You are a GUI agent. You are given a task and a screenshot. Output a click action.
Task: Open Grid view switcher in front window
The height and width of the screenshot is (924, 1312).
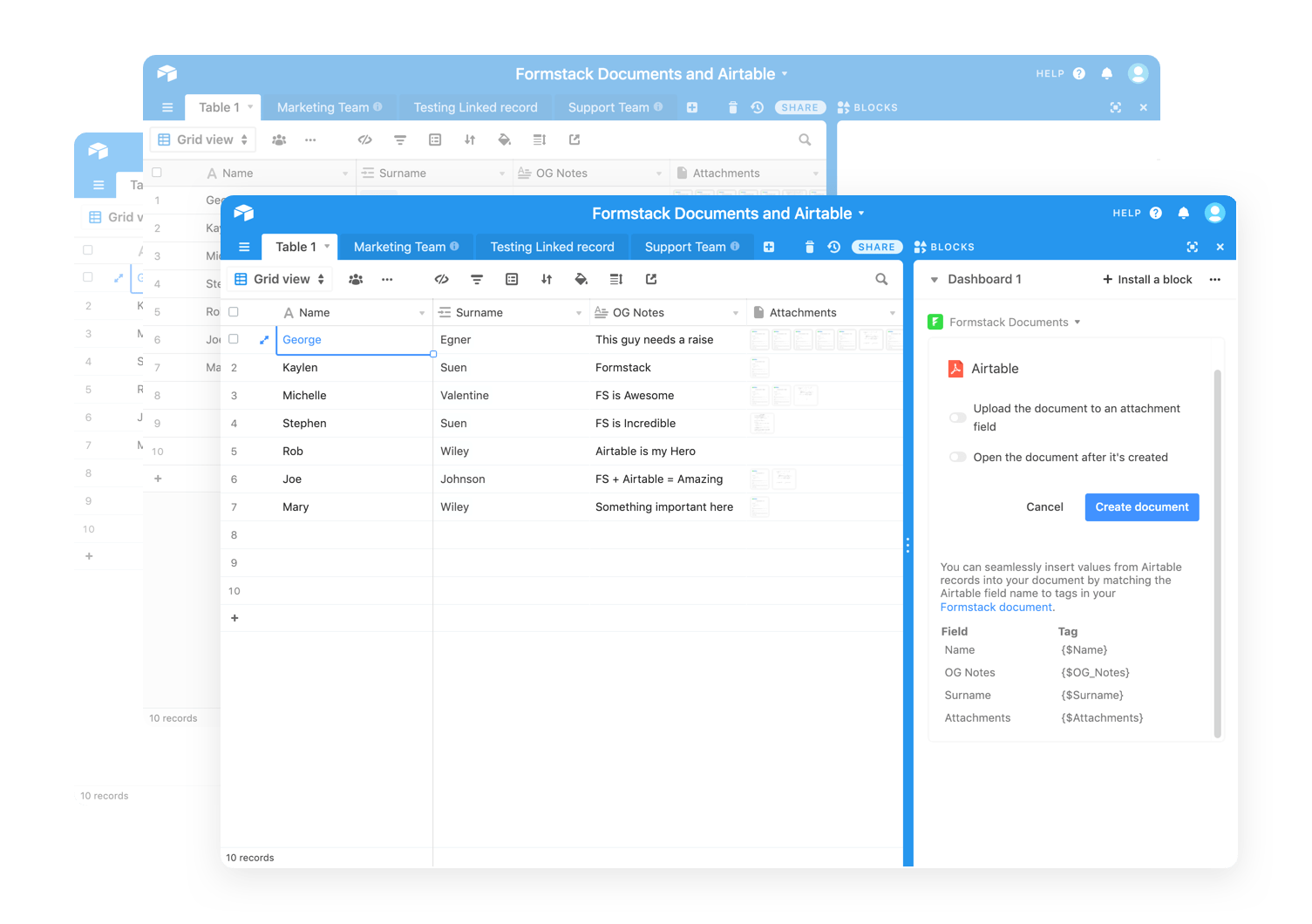pyautogui.click(x=281, y=279)
